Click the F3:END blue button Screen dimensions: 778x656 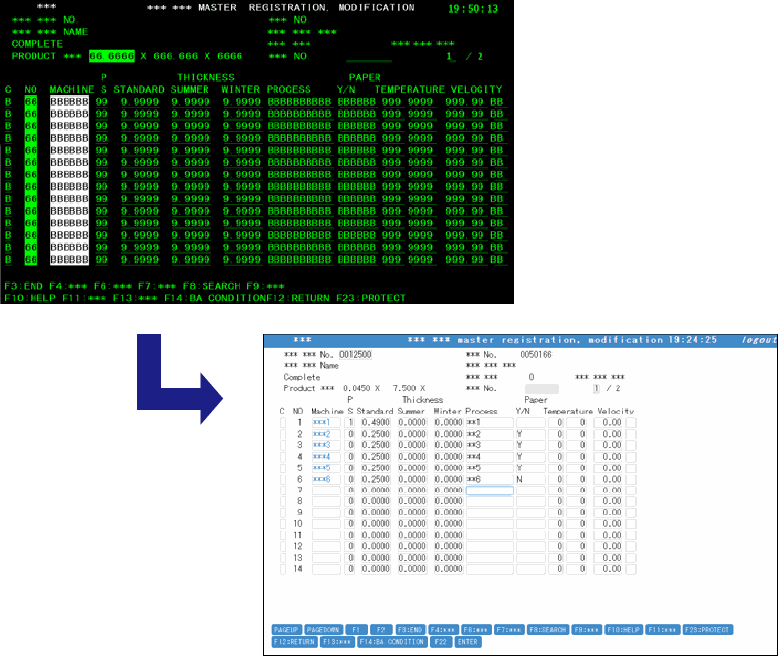tap(410, 630)
